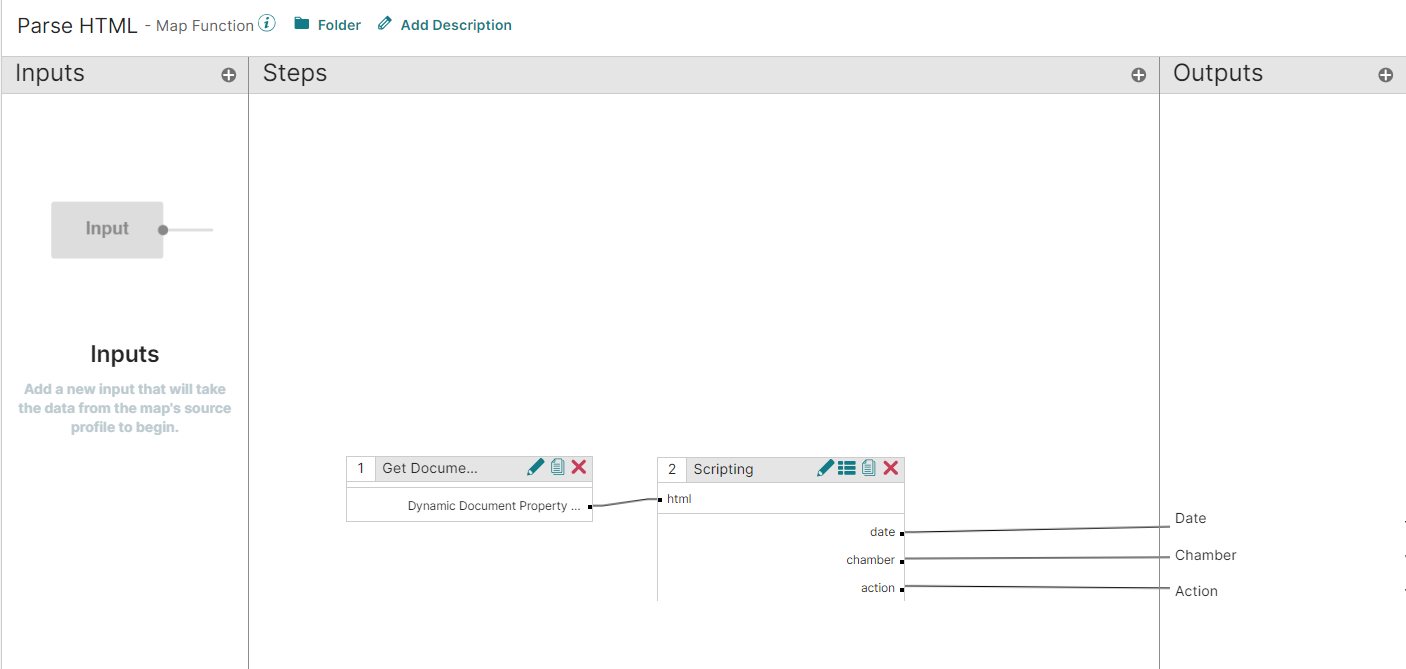The width and height of the screenshot is (1406, 669).
Task: Edit the Scripting step with the pencil icon
Action: pos(826,468)
